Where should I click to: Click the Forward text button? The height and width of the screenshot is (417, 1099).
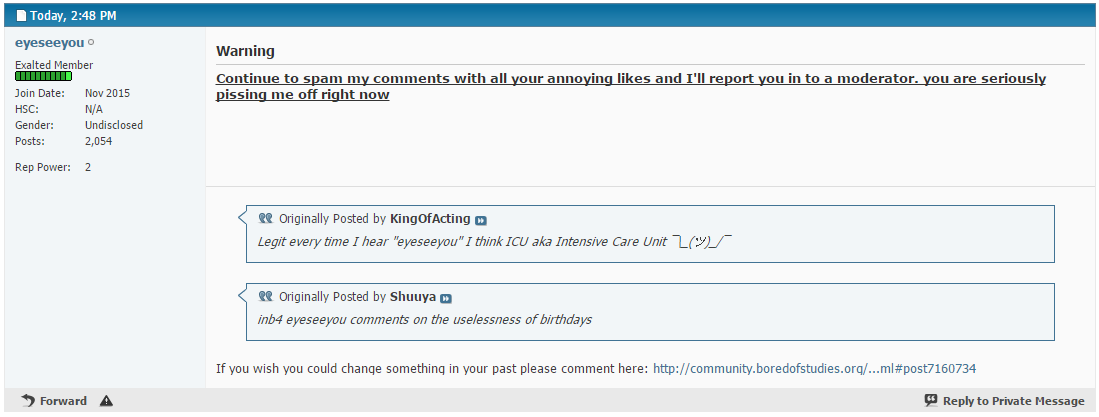[63, 401]
